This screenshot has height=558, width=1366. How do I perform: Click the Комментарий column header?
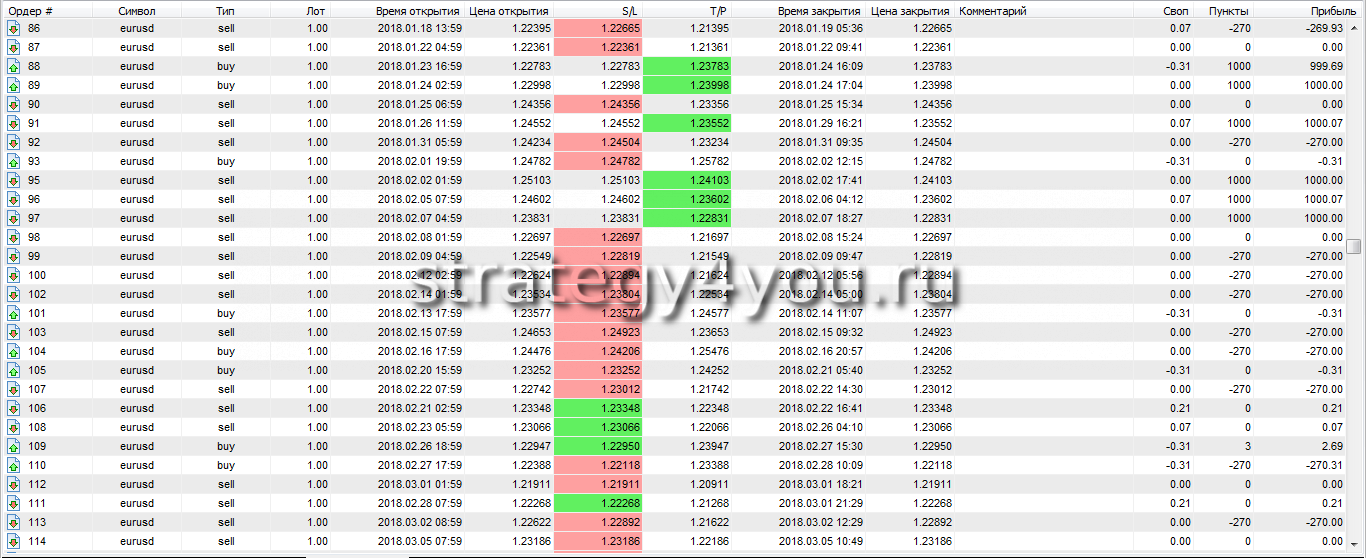[992, 10]
